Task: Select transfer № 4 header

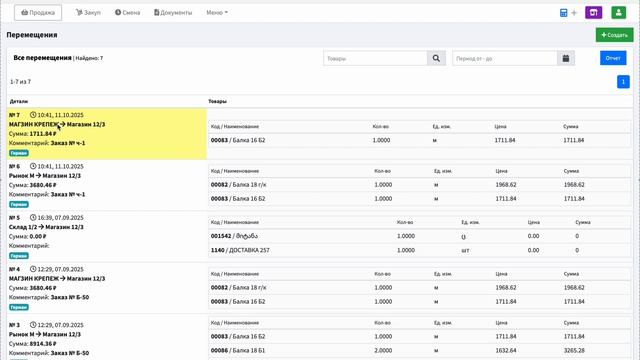Action: click(14, 269)
